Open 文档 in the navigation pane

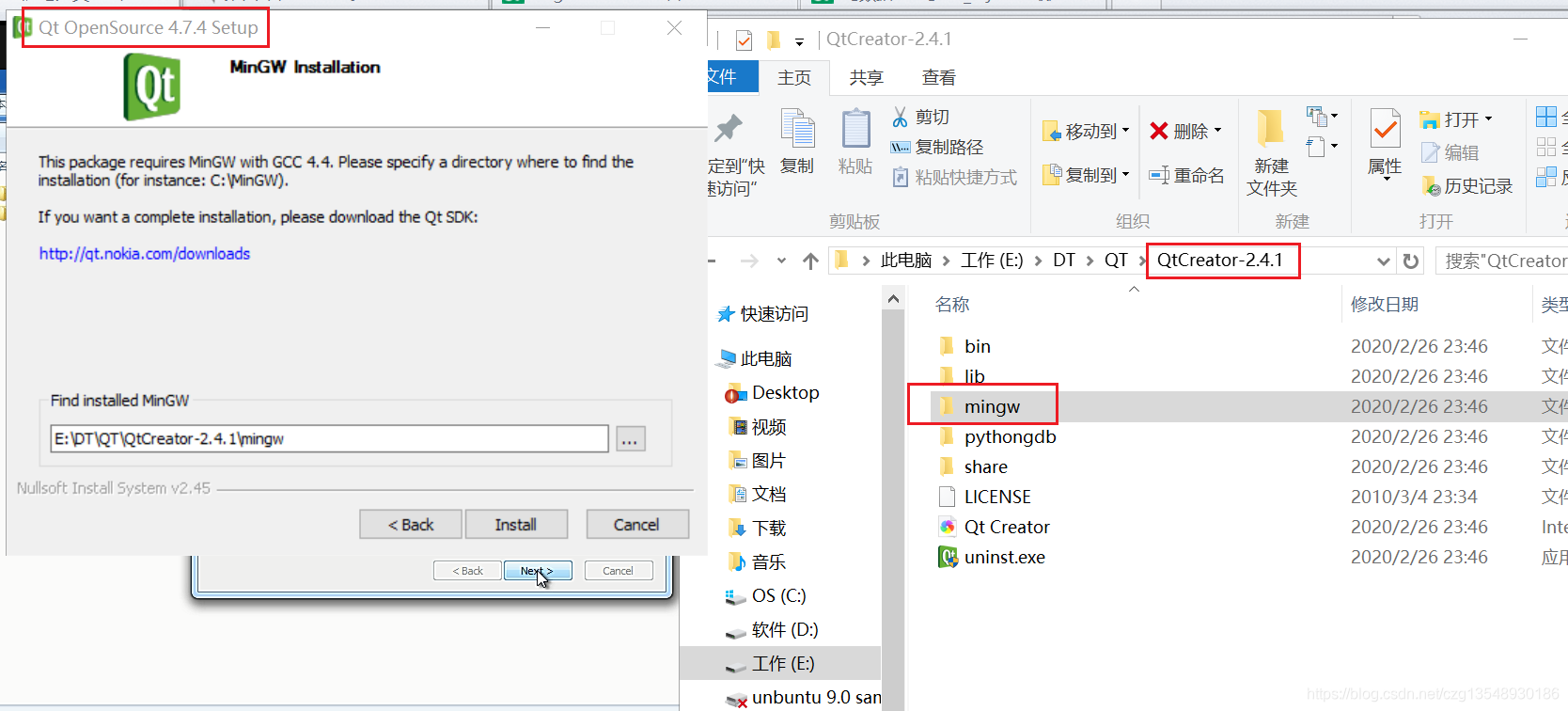point(758,495)
